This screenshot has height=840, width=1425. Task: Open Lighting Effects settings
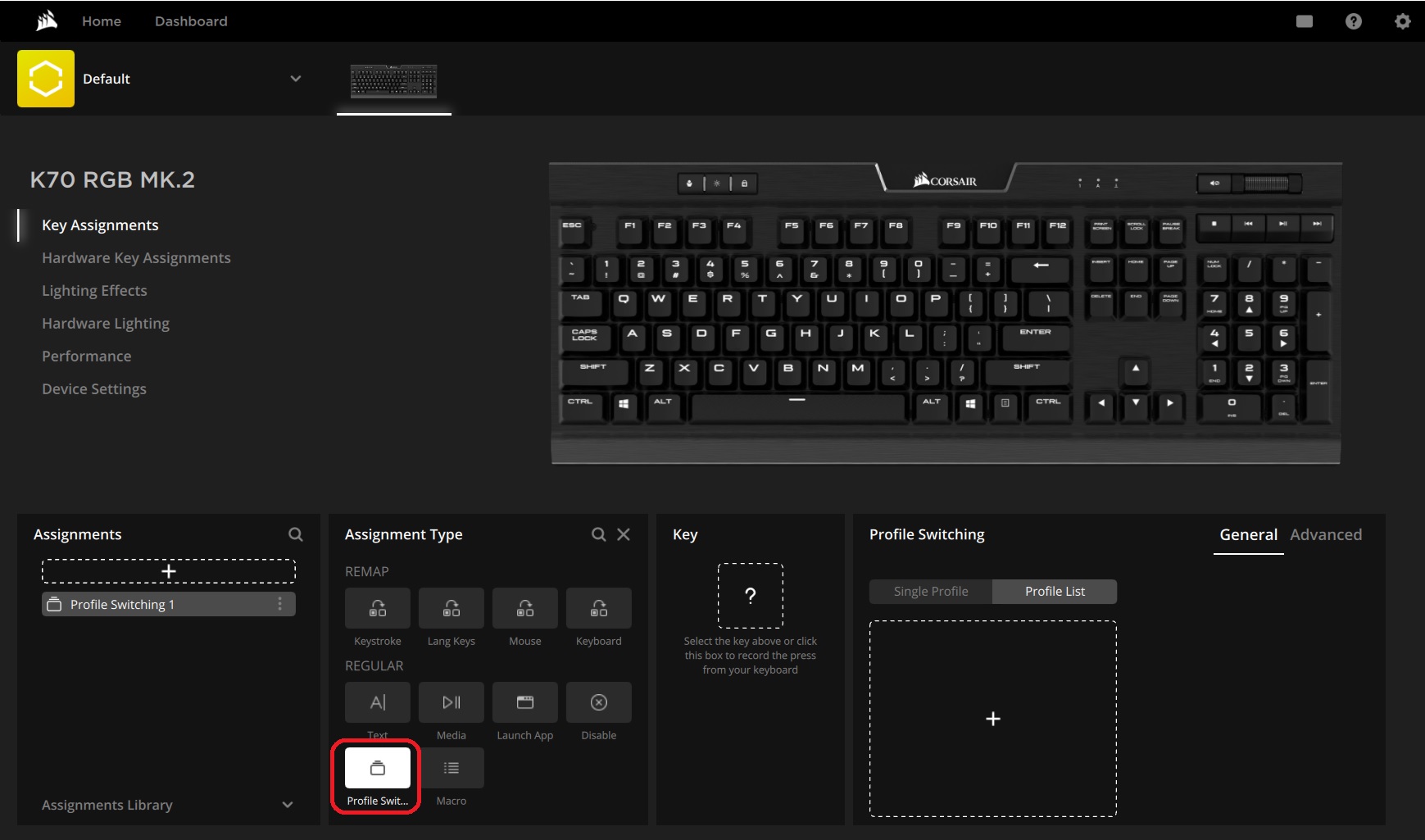(x=94, y=290)
